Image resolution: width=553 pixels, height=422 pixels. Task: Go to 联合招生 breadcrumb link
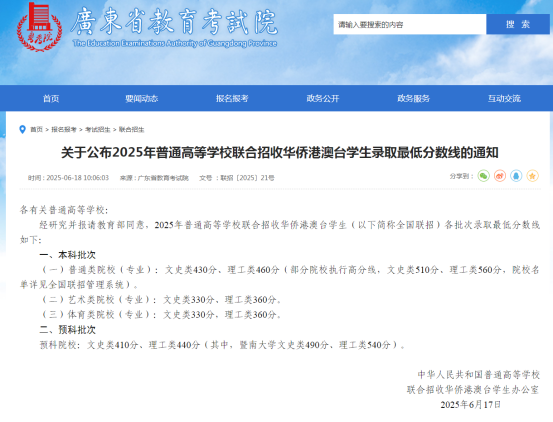pos(132,129)
